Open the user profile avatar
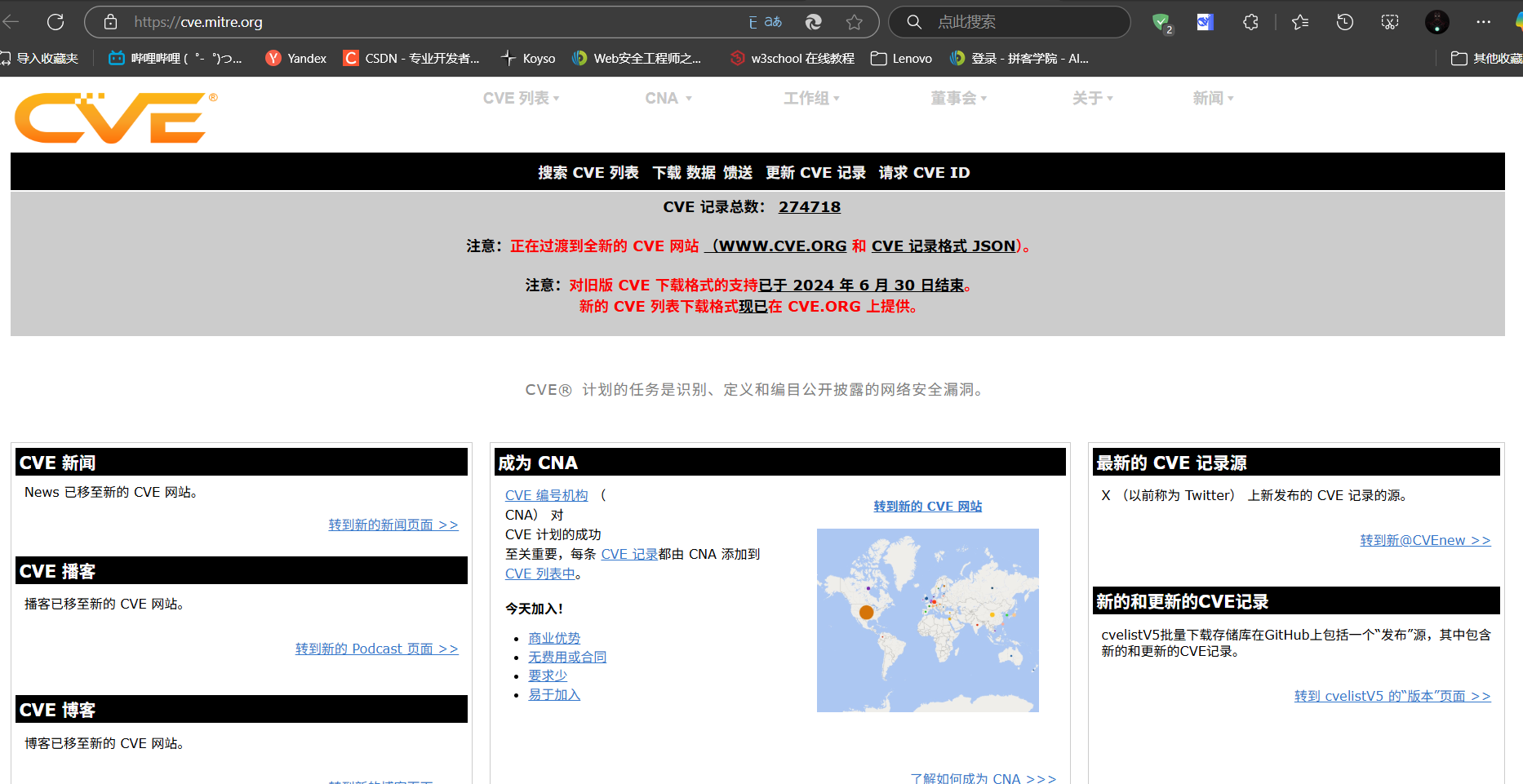1523x784 pixels. coord(1436,22)
